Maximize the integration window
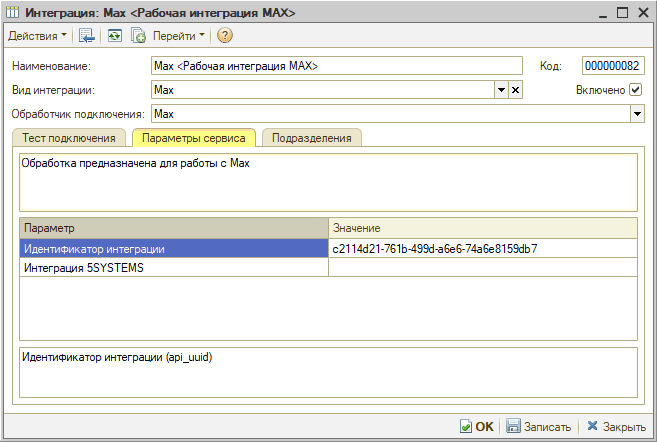The height and width of the screenshot is (442, 657). pos(621,12)
